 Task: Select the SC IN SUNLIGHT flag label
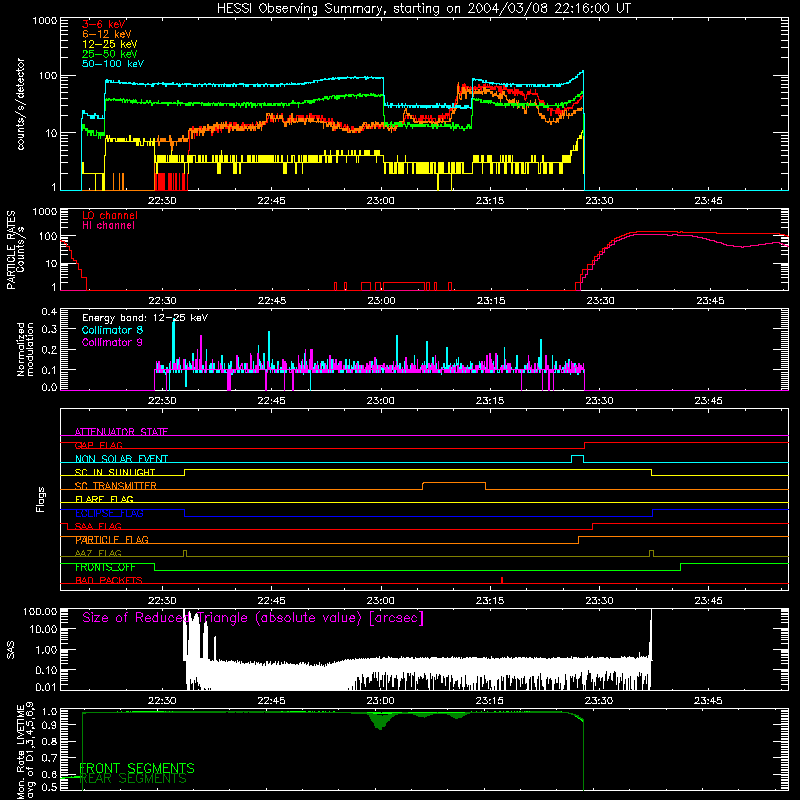(x=115, y=472)
